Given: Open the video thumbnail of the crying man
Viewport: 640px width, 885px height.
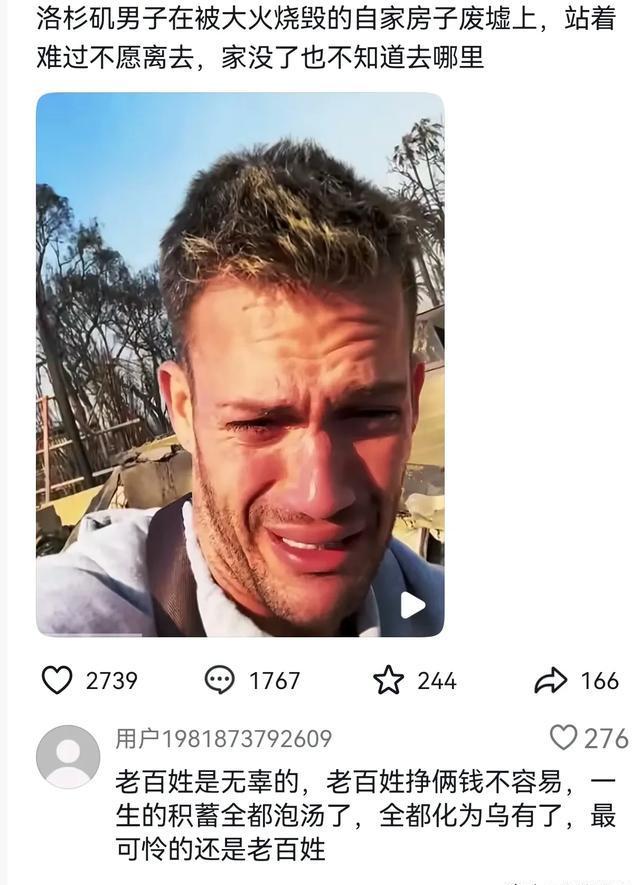Looking at the screenshot, I should [x=240, y=365].
